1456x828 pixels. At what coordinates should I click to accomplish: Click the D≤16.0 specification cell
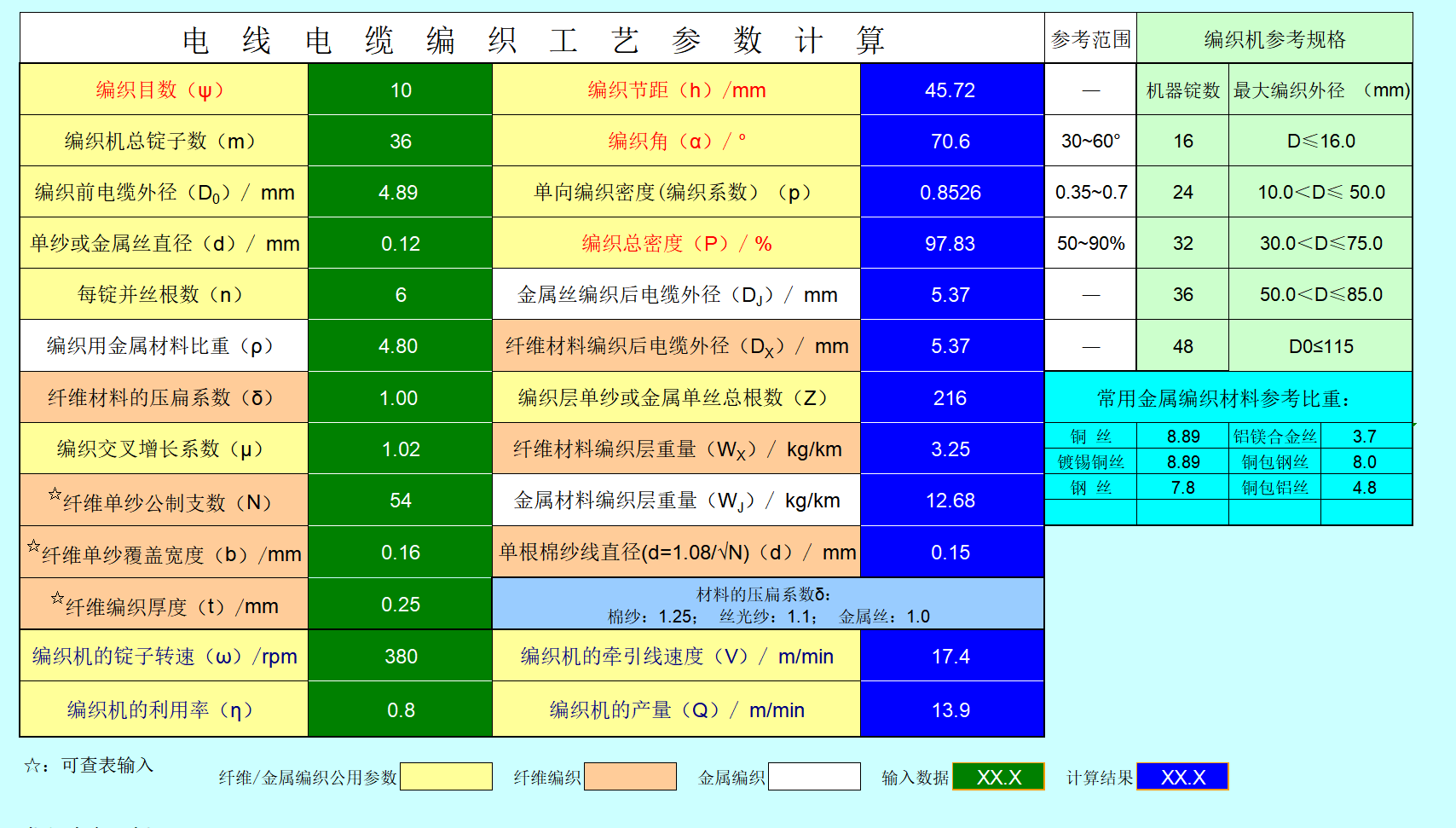click(1320, 141)
